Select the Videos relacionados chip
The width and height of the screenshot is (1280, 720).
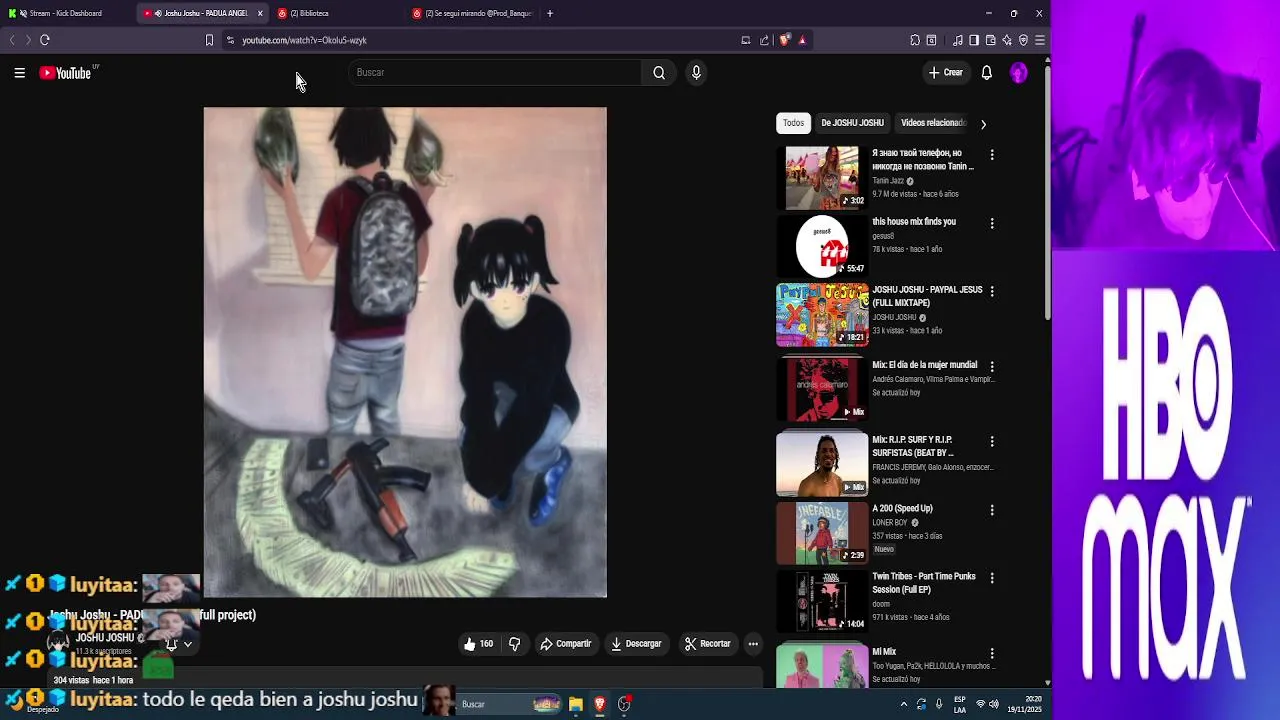(933, 123)
